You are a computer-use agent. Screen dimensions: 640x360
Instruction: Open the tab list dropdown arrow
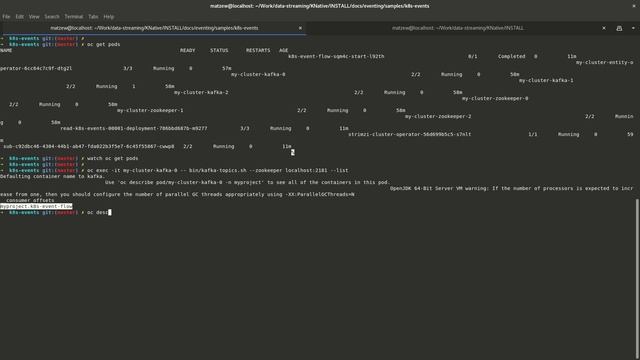tap(633, 28)
